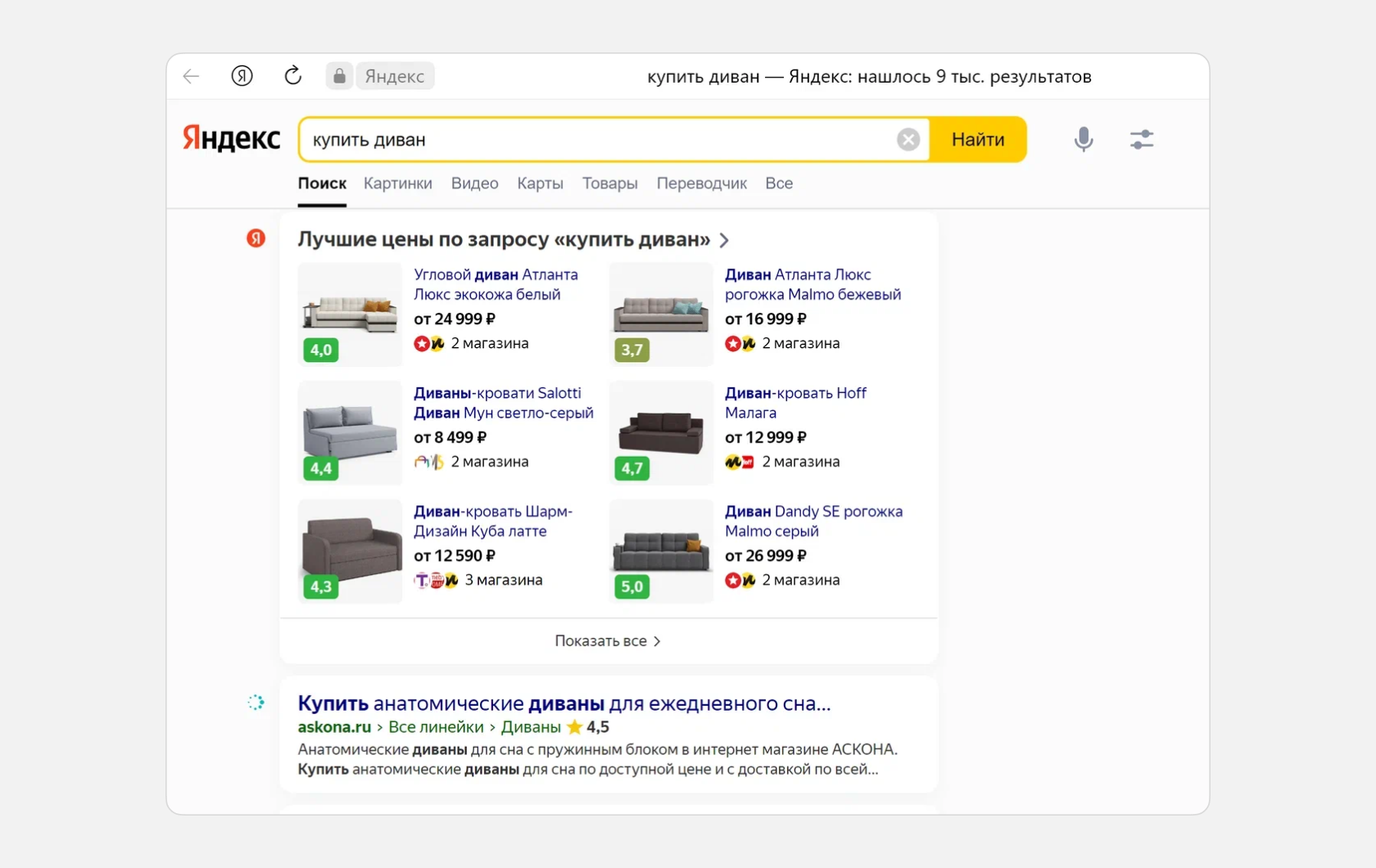Viewport: 1376px width, 868px height.
Task: Open 'Диван-кровать Шарм-Дизайн Куба латте' link
Action: click(493, 521)
